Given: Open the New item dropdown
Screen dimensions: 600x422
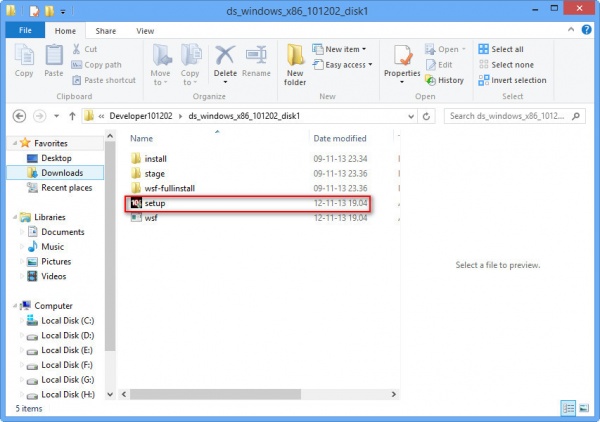Looking at the screenshot, I should (x=339, y=49).
